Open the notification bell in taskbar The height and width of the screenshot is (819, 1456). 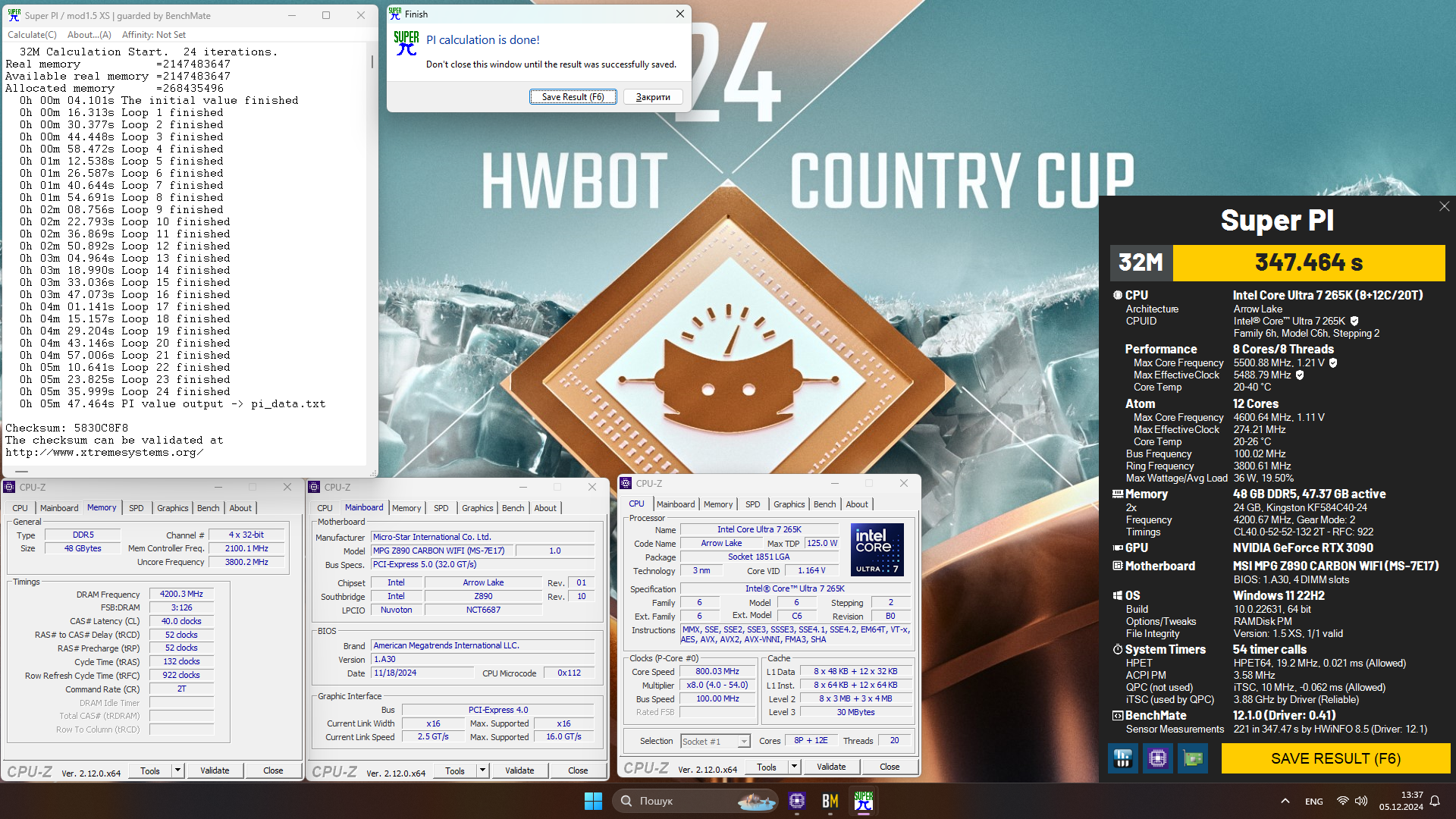click(1435, 801)
